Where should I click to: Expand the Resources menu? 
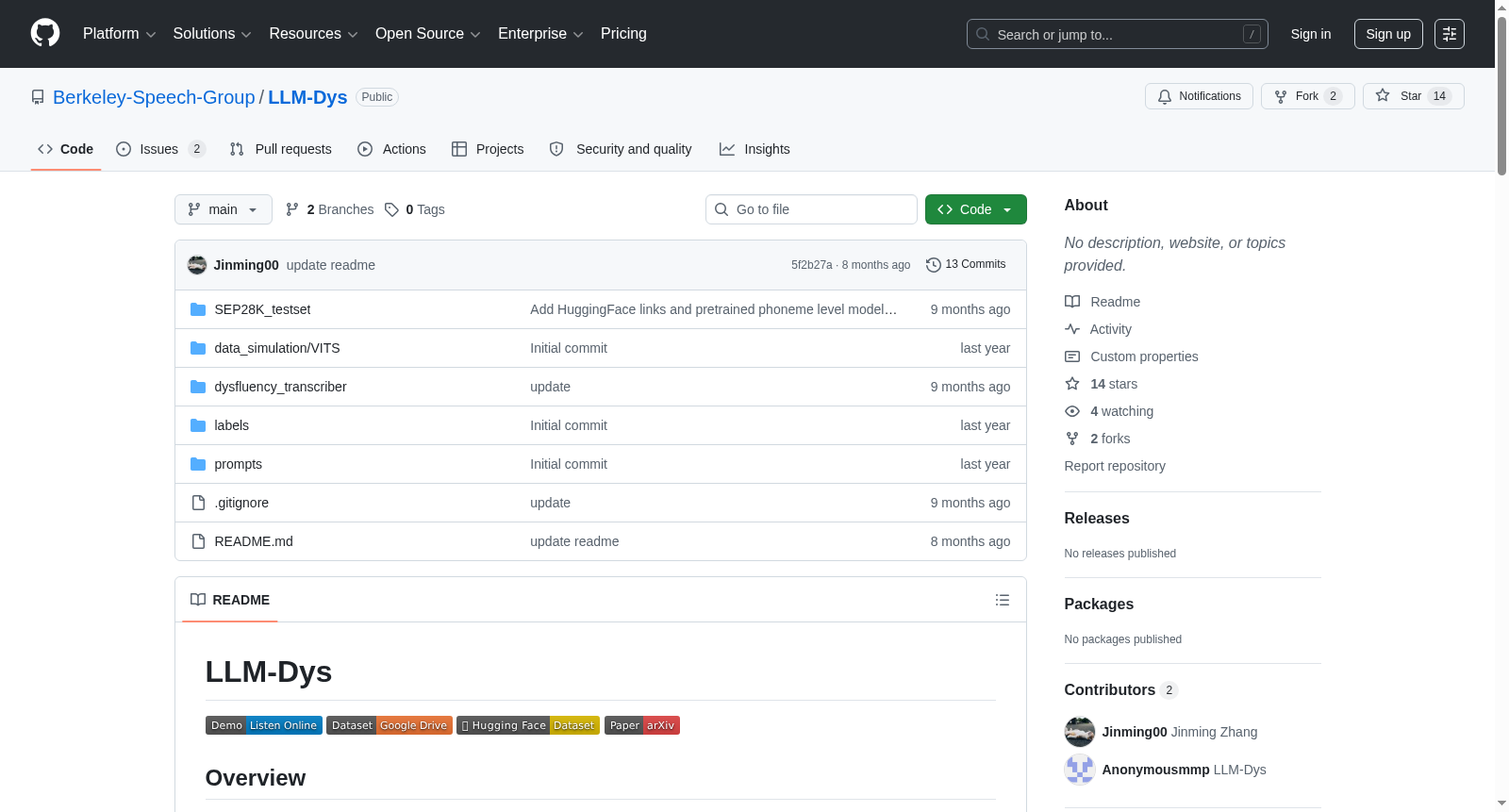tap(314, 34)
